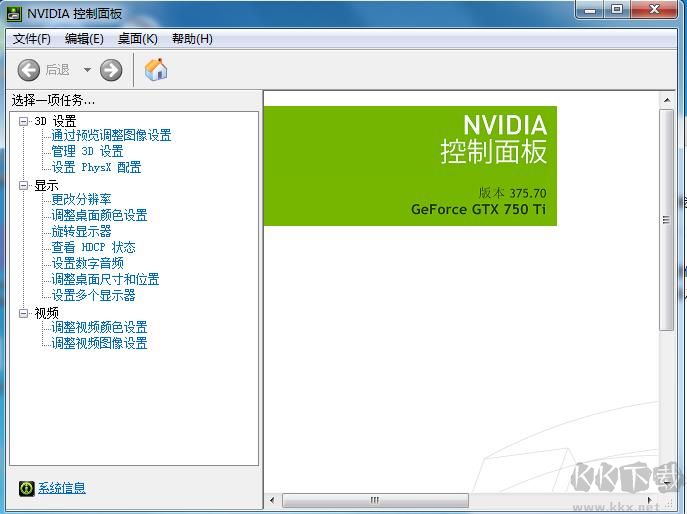Click the Back arrow button
The height and width of the screenshot is (514, 687).
29,70
